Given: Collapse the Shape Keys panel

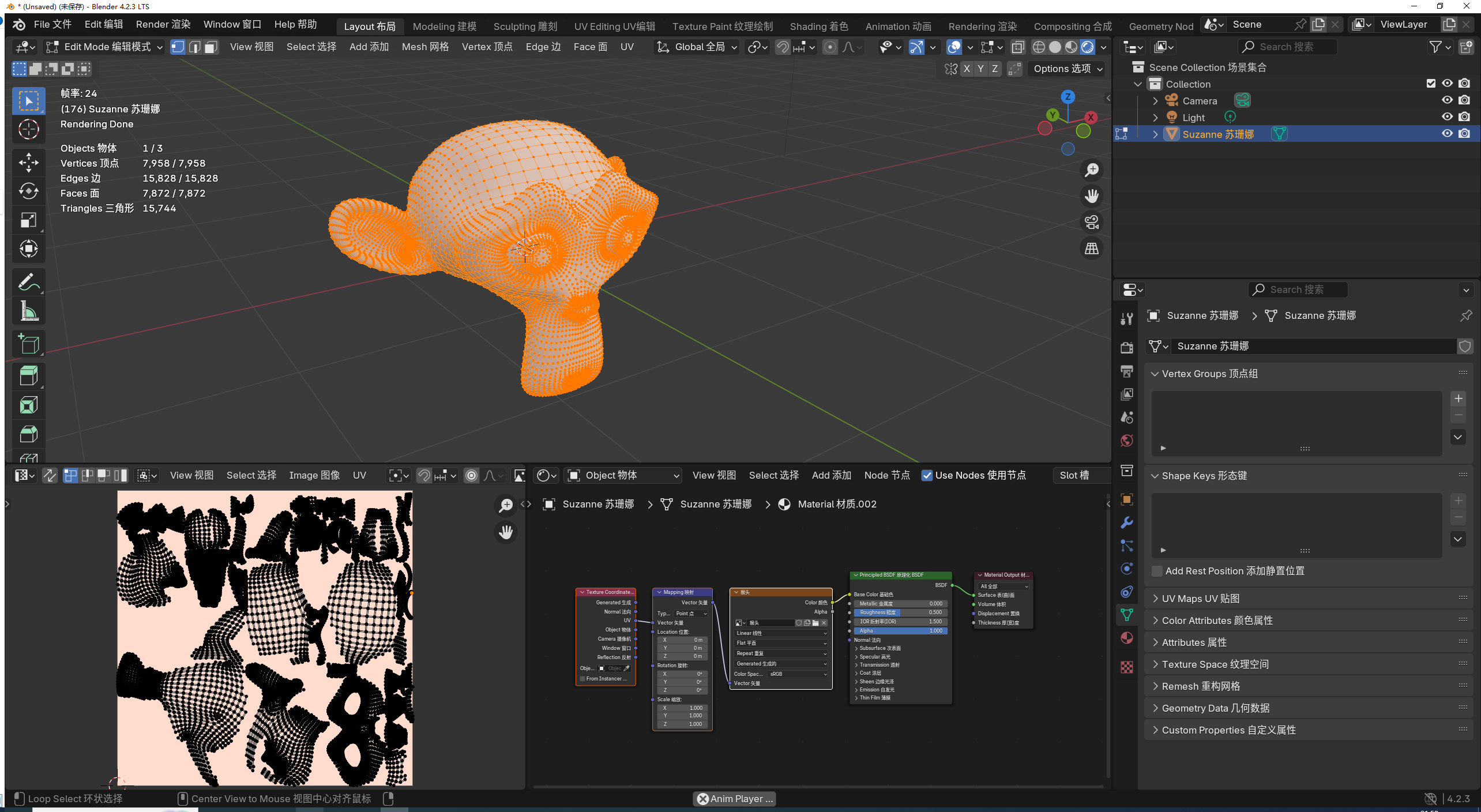Looking at the screenshot, I should [x=1155, y=476].
